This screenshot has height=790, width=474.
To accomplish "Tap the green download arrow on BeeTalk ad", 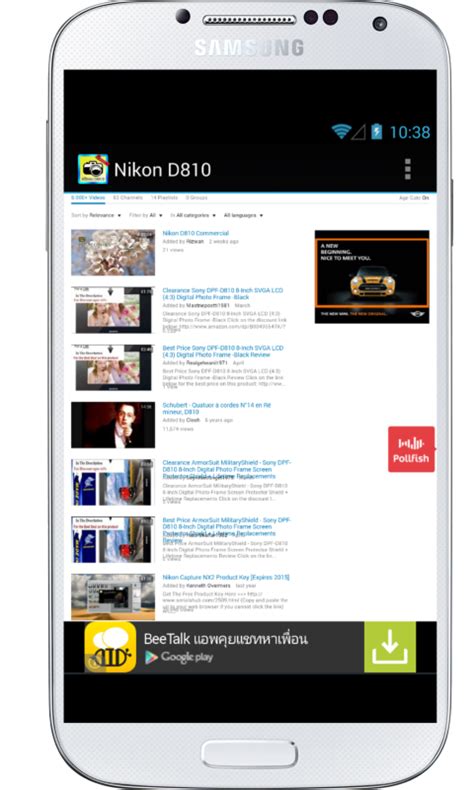I will coord(390,647).
